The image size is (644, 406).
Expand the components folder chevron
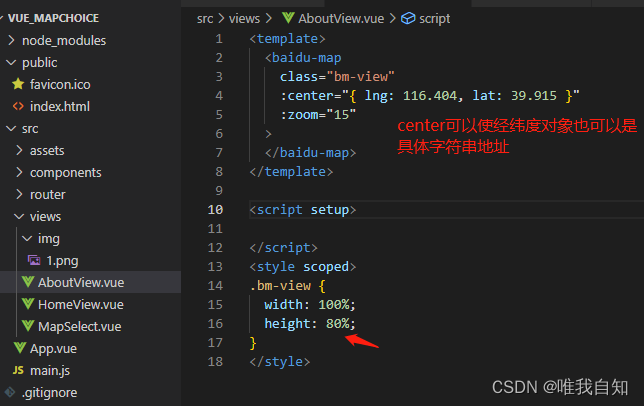pos(19,172)
